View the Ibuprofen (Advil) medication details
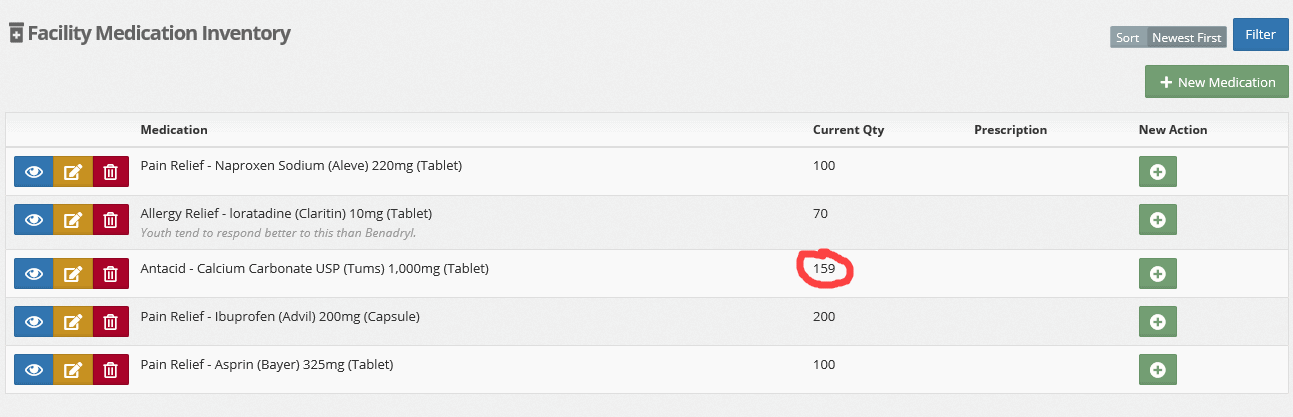 tap(34, 321)
